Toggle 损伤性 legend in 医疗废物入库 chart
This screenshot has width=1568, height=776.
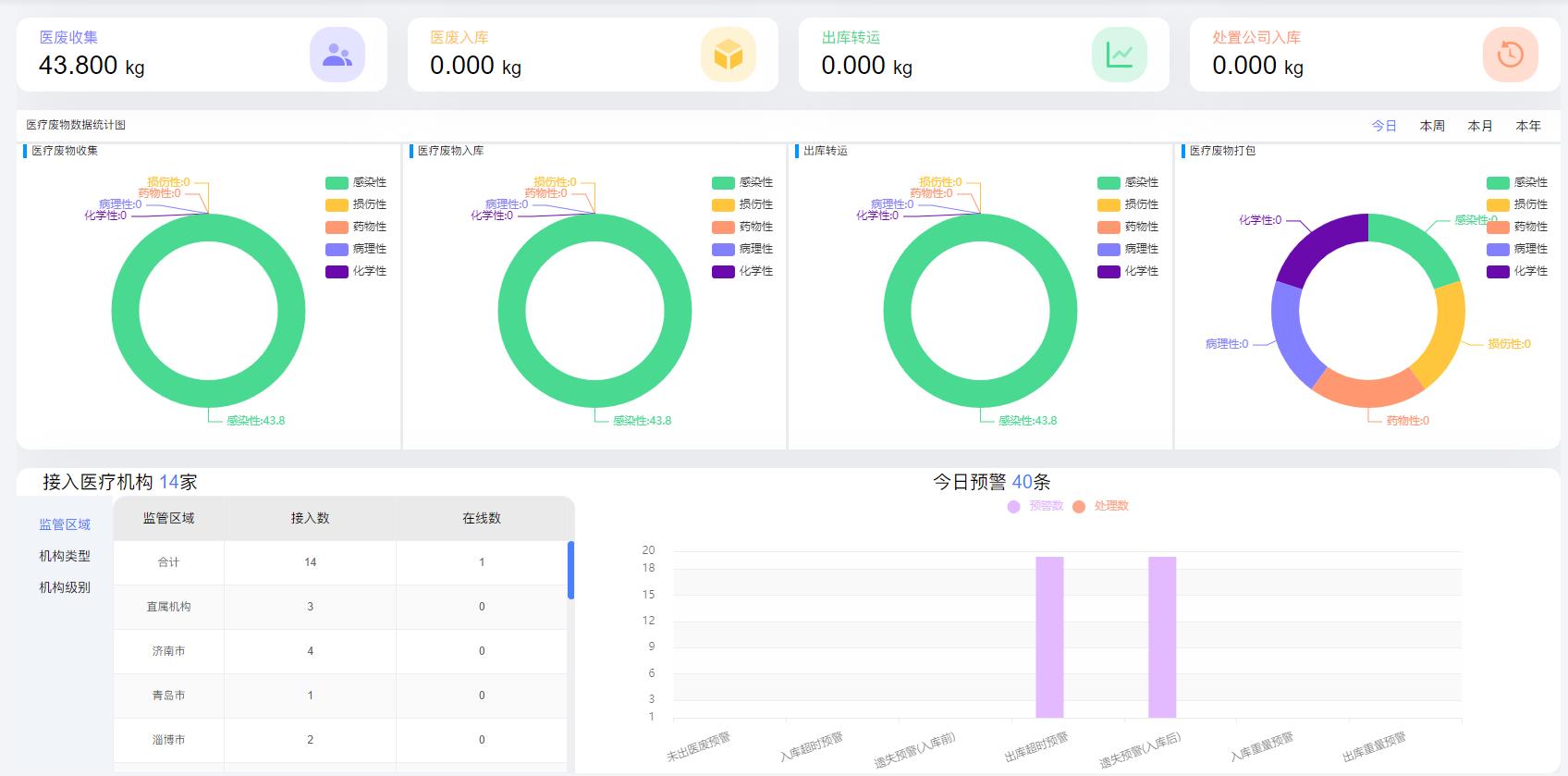(x=742, y=205)
